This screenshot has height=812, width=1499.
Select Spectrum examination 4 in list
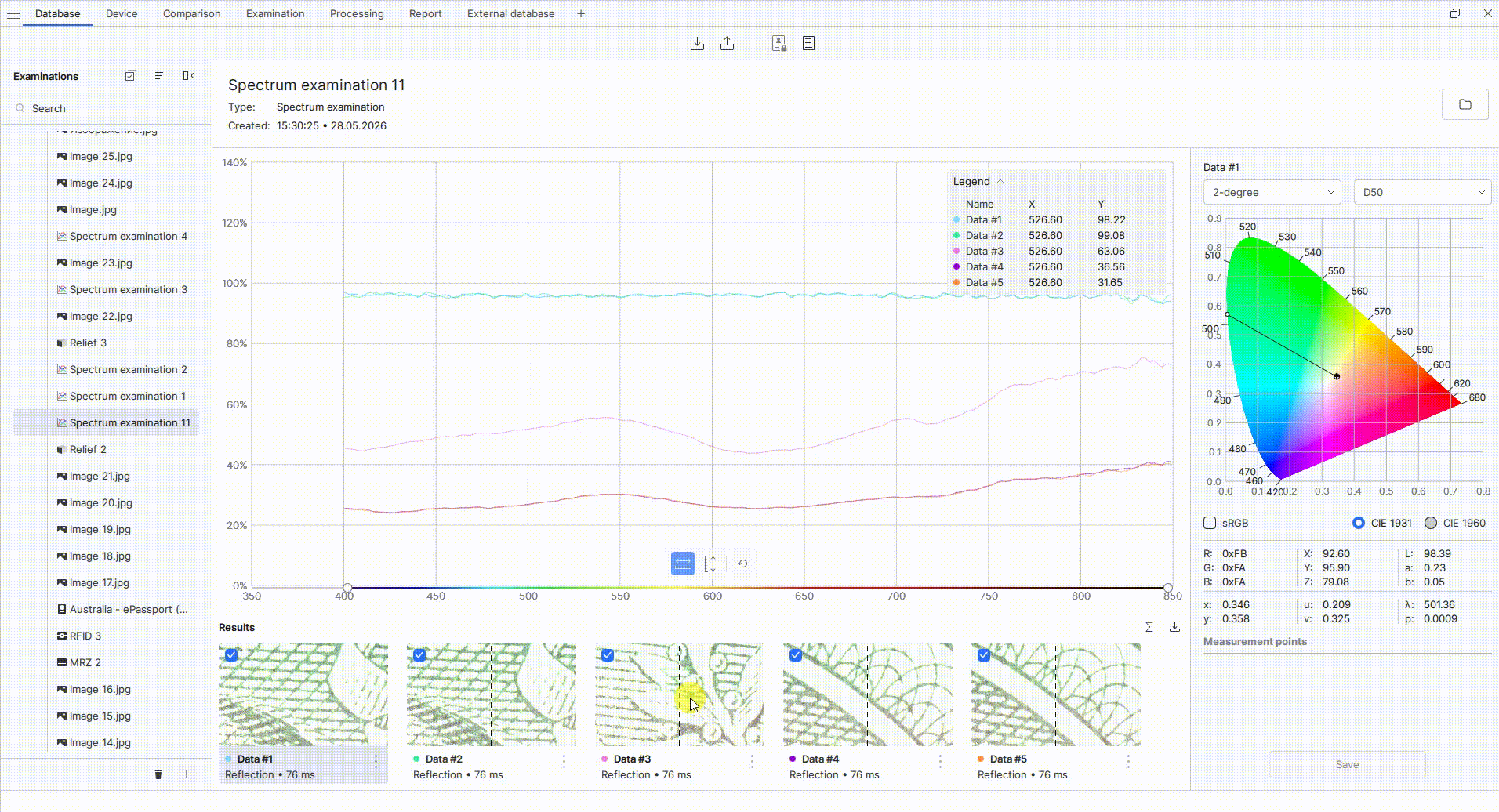pyautogui.click(x=129, y=236)
